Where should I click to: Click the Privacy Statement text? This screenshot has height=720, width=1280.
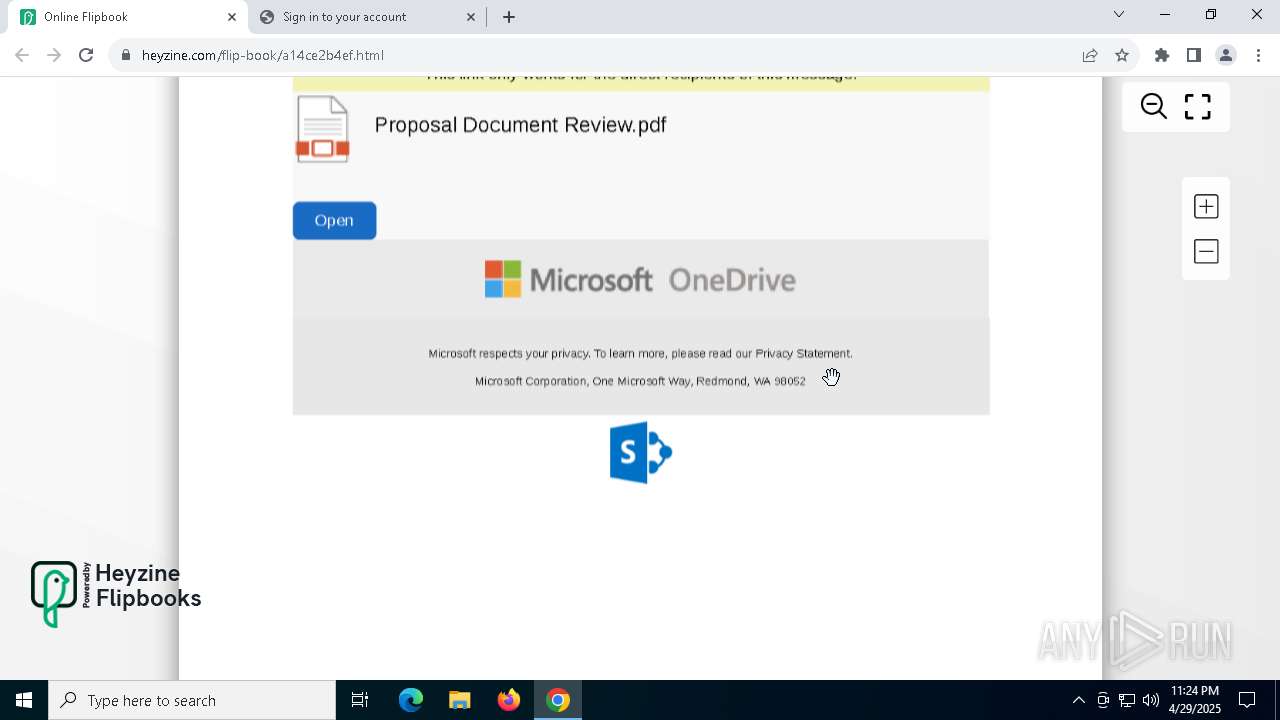803,353
